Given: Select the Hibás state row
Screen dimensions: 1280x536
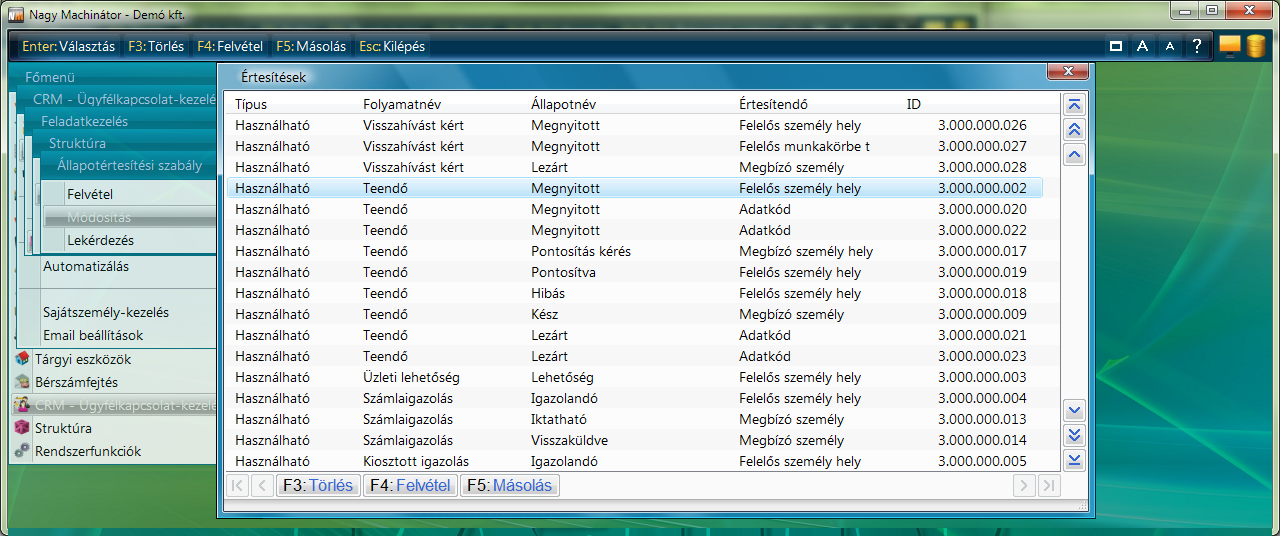Looking at the screenshot, I should click(634, 293).
